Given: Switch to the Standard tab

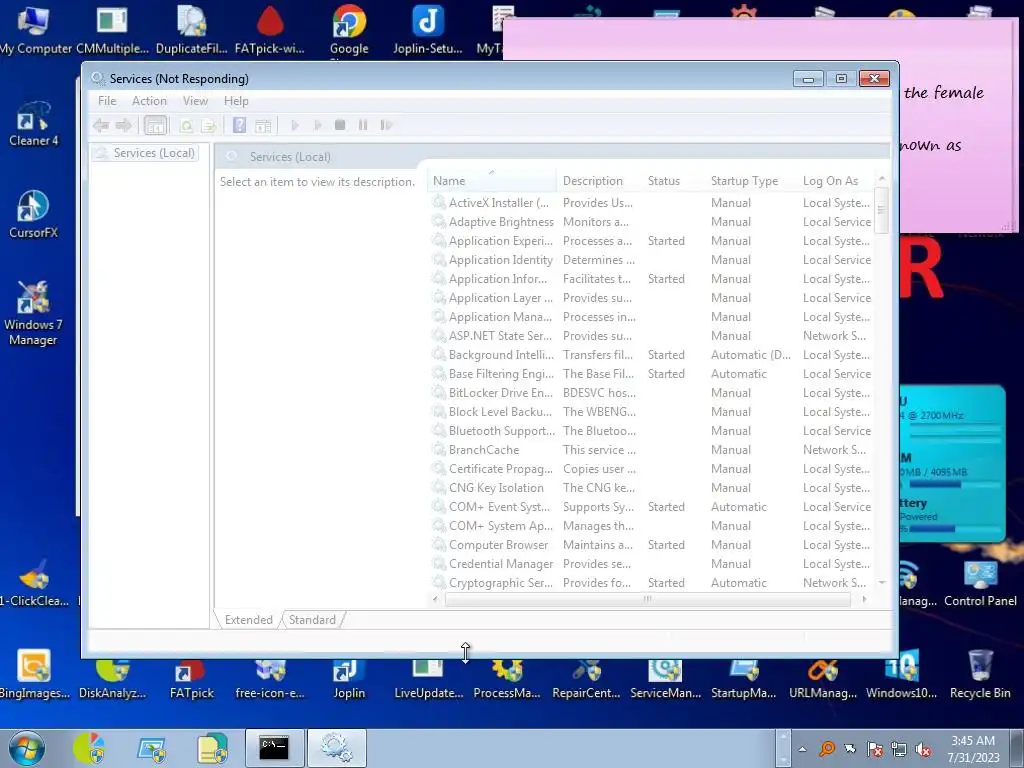Looking at the screenshot, I should (312, 620).
